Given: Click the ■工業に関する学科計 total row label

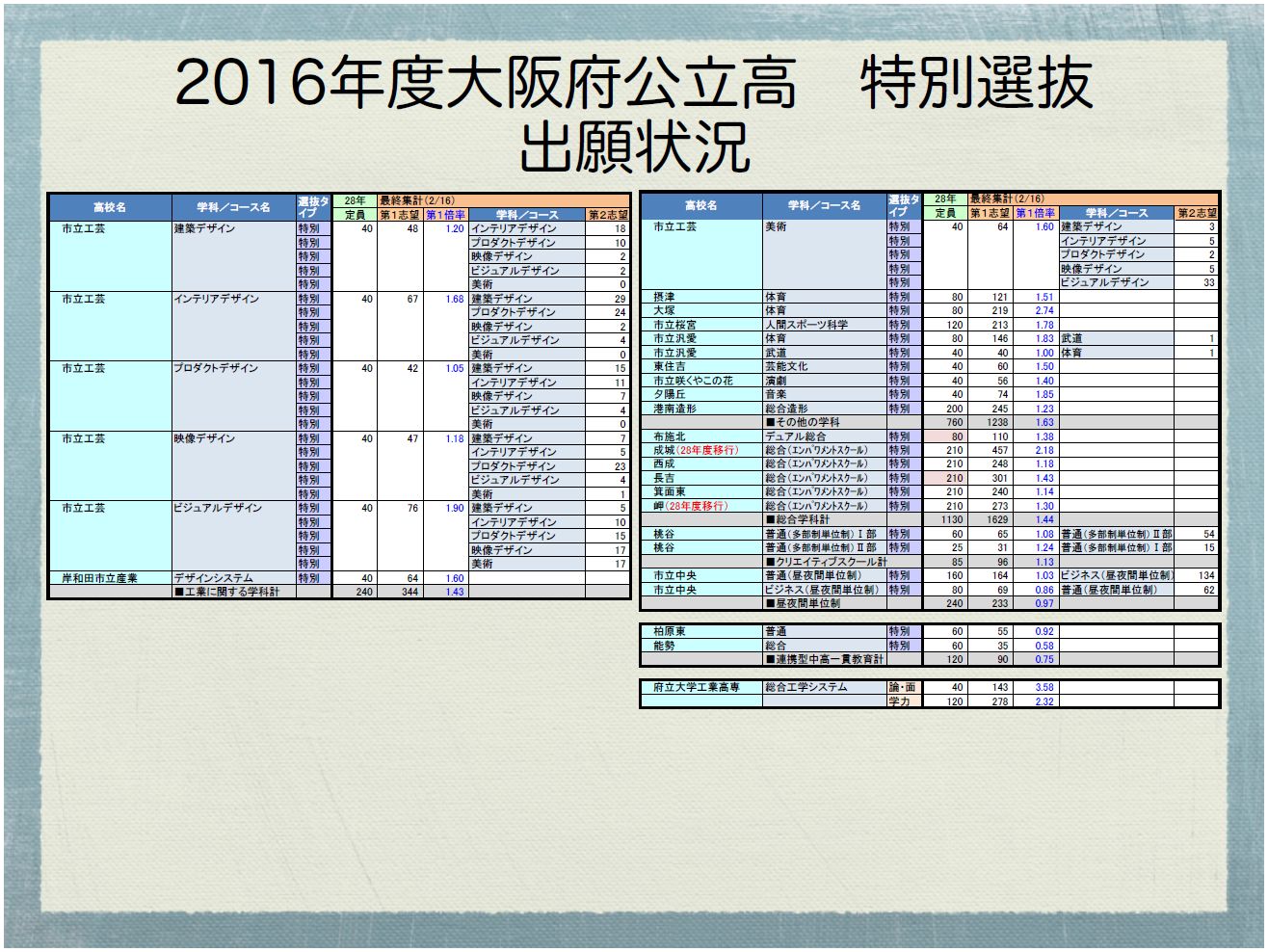Looking at the screenshot, I should [234, 592].
